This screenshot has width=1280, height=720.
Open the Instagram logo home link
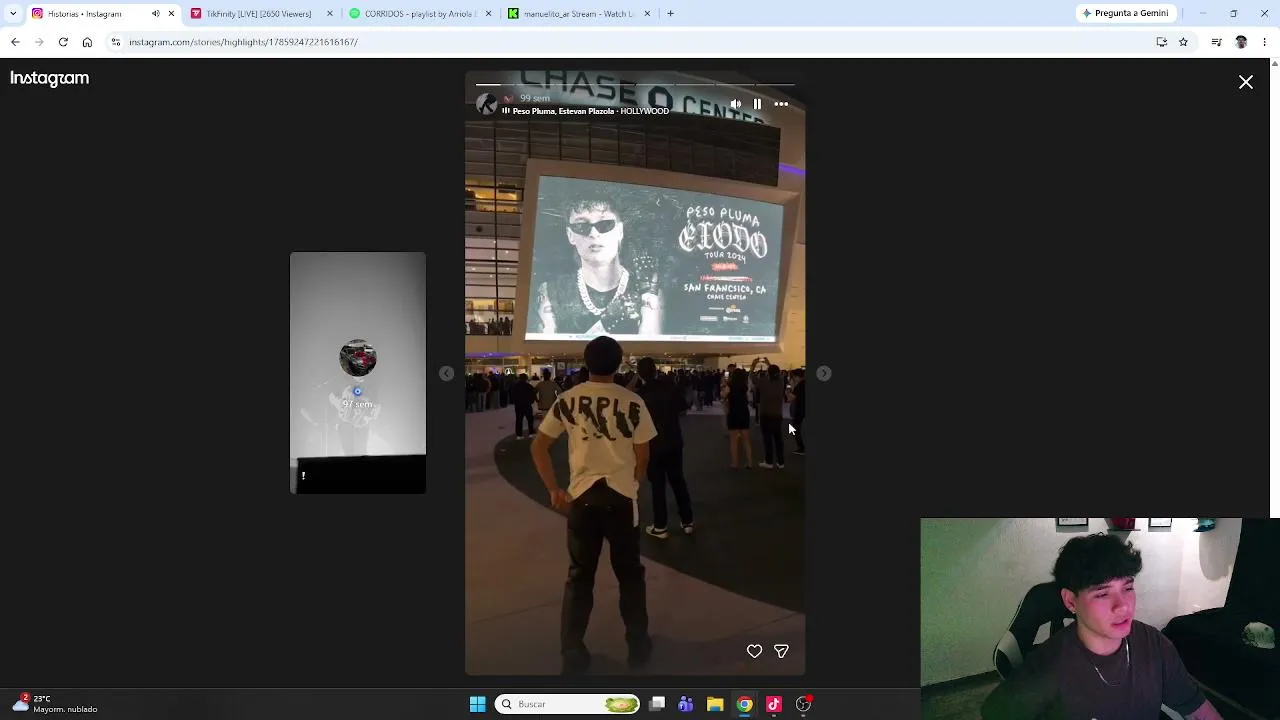click(49, 78)
